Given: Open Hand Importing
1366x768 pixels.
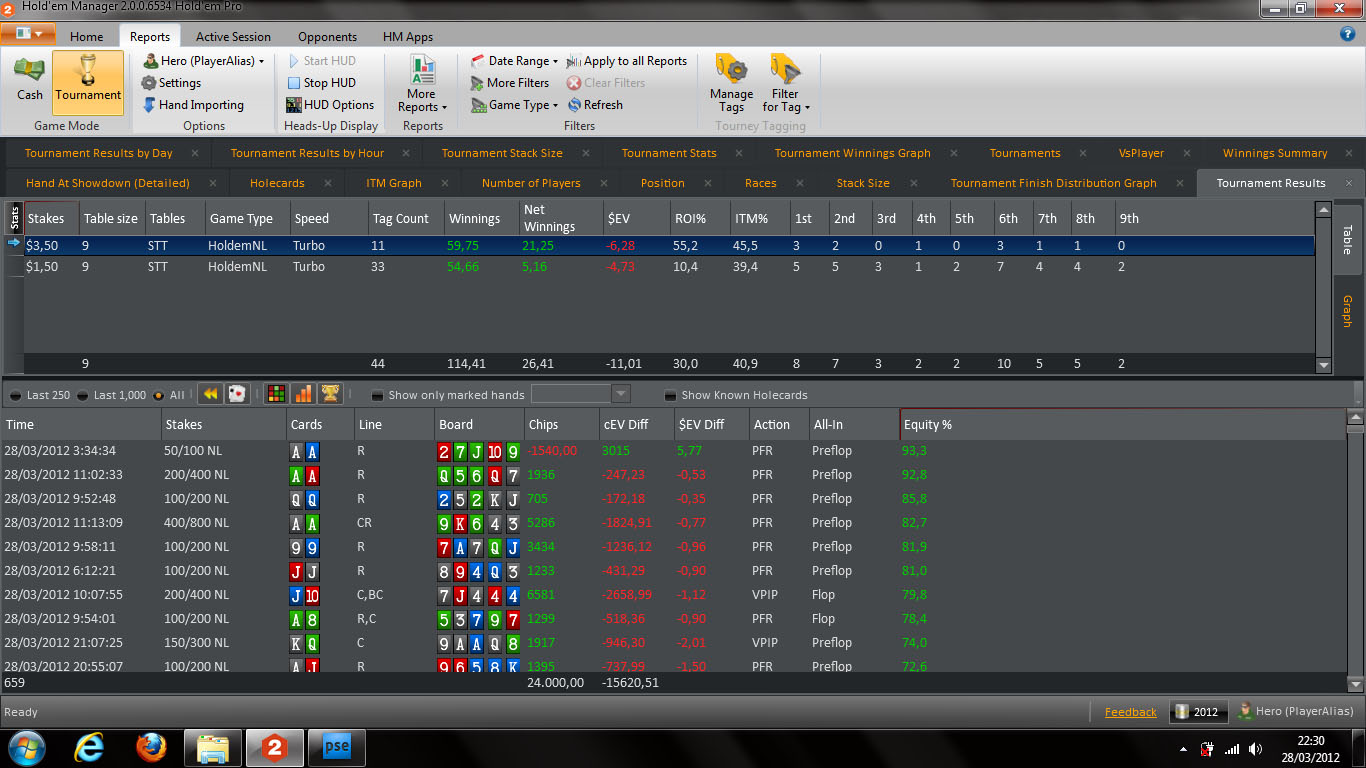Looking at the screenshot, I should [x=193, y=105].
